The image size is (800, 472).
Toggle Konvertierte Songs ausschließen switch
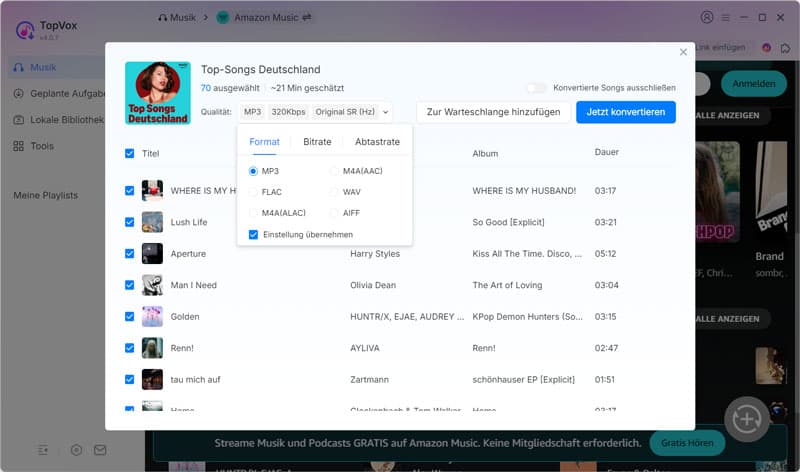pos(536,88)
